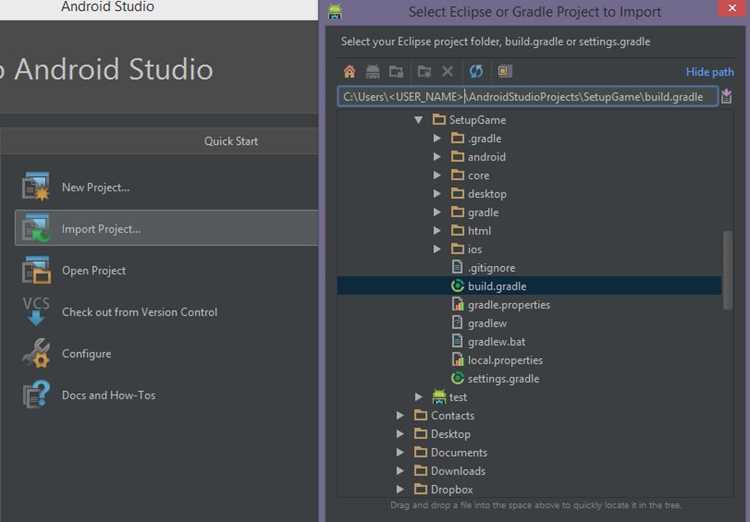The image size is (750, 522).
Task: Expand the Contacts folder
Action: [400, 415]
